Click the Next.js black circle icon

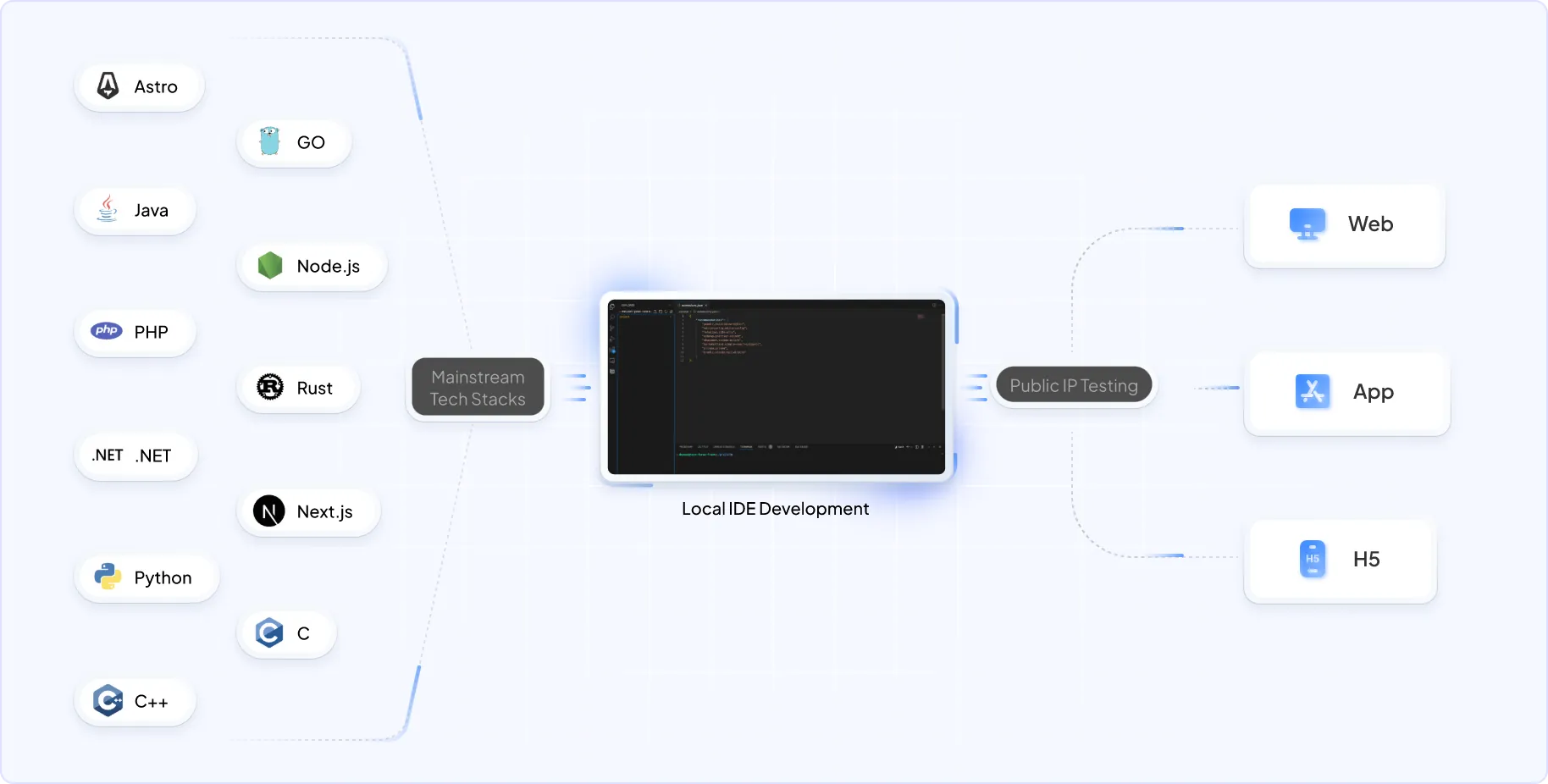point(269,511)
